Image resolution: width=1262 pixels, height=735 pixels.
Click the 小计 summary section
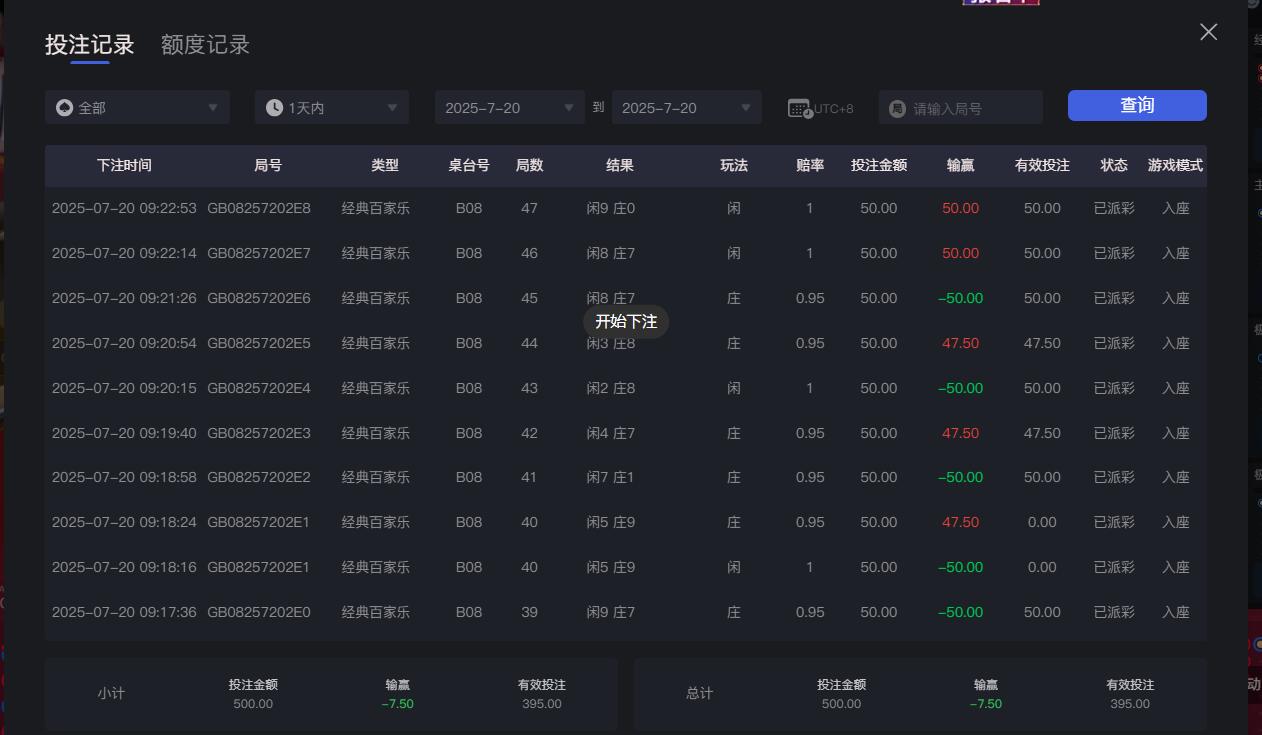point(111,693)
